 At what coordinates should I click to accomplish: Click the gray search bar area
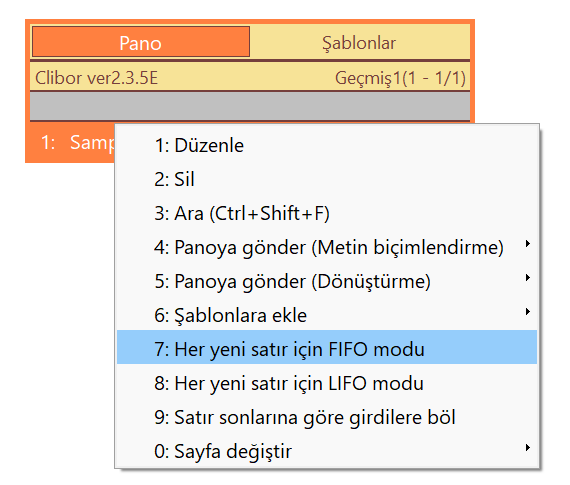pos(250,106)
